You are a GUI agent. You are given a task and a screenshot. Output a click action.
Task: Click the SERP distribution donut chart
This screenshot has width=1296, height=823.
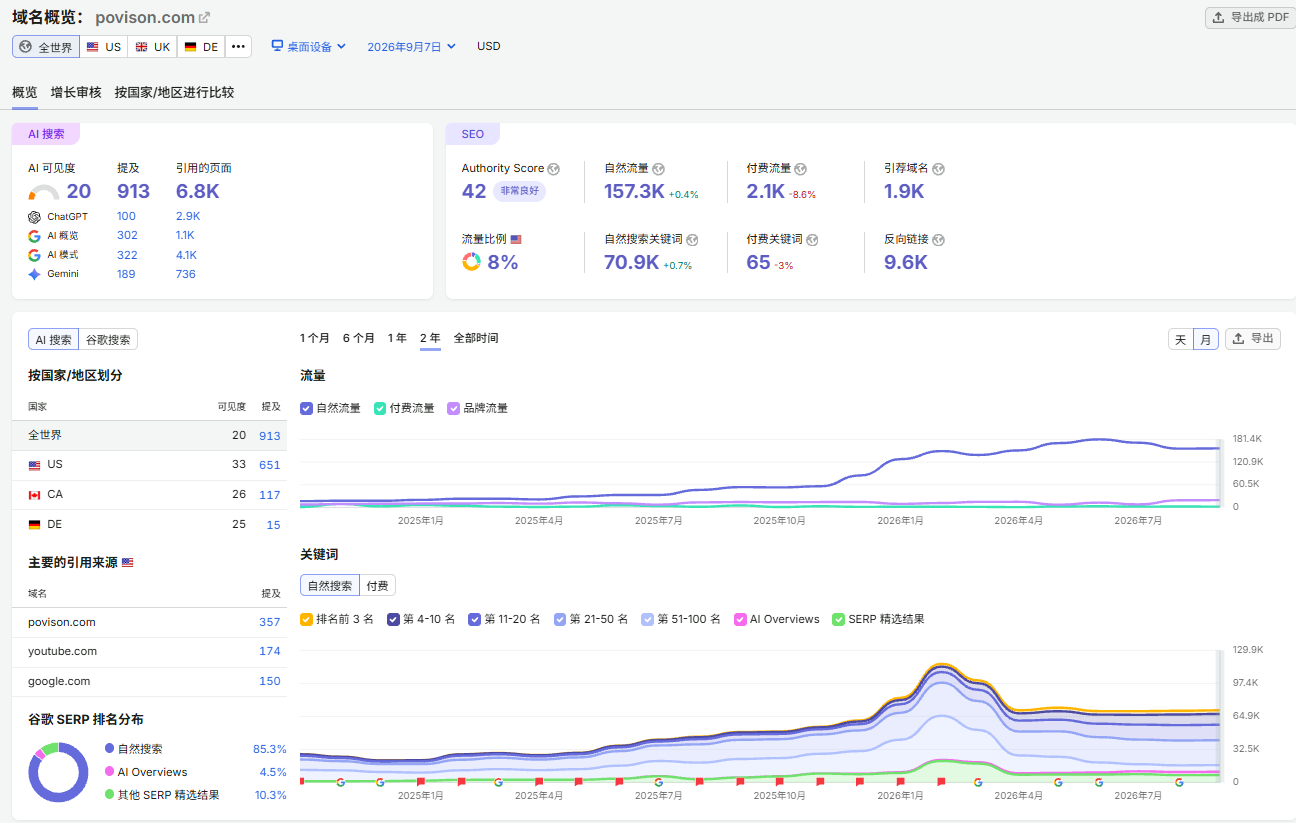(x=58, y=772)
